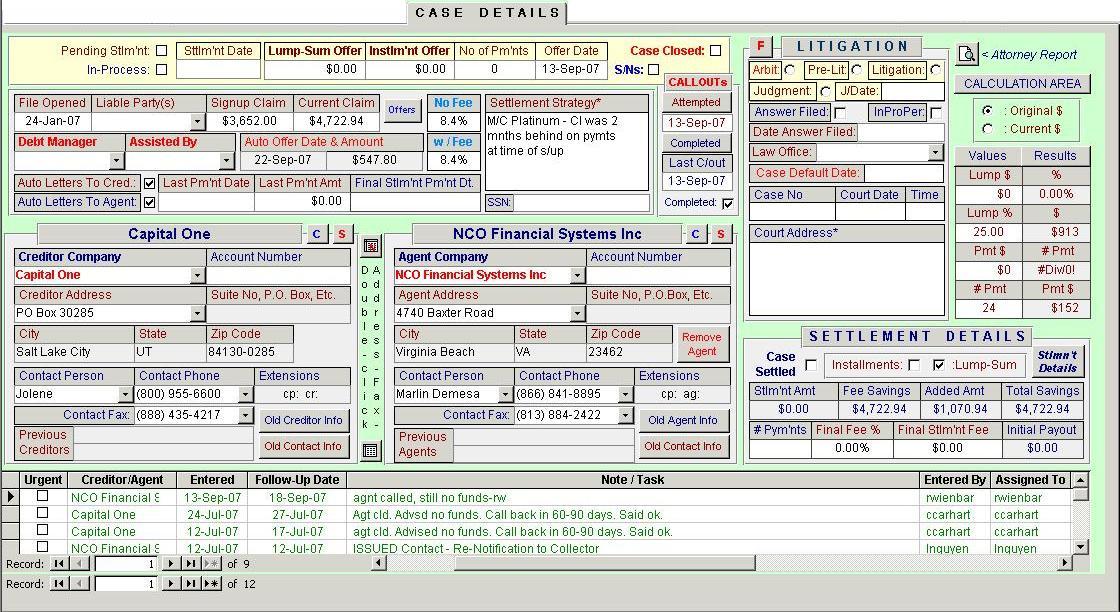
Task: Expand Creditor Company Capital One dropdown
Action: (198, 276)
